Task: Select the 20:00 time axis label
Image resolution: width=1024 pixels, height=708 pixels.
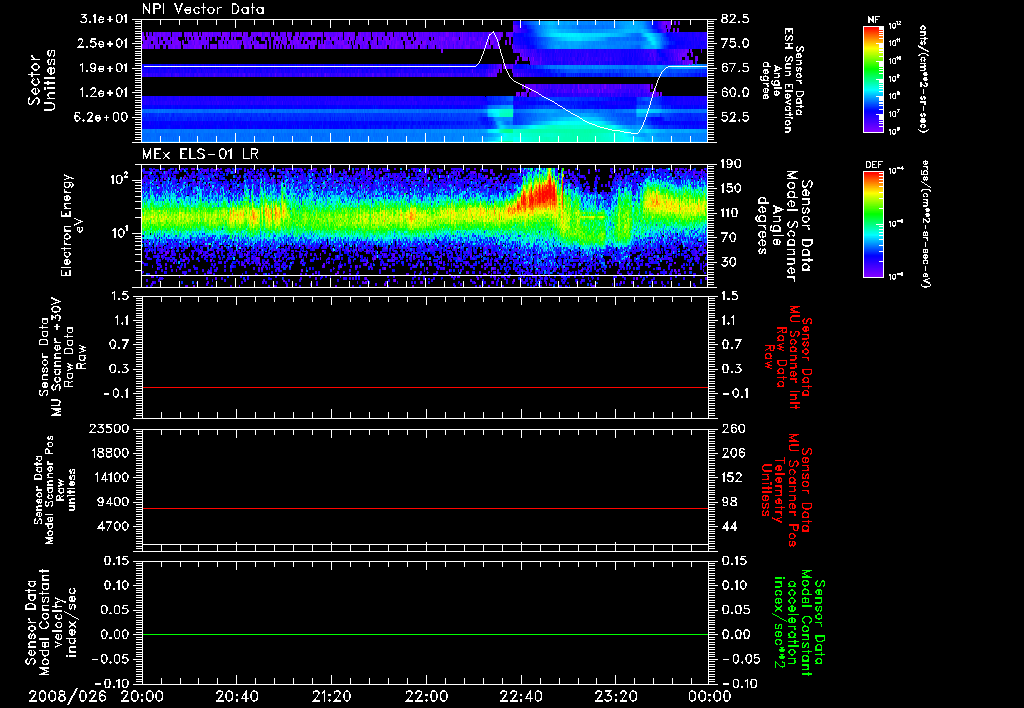Action: pos(142,695)
